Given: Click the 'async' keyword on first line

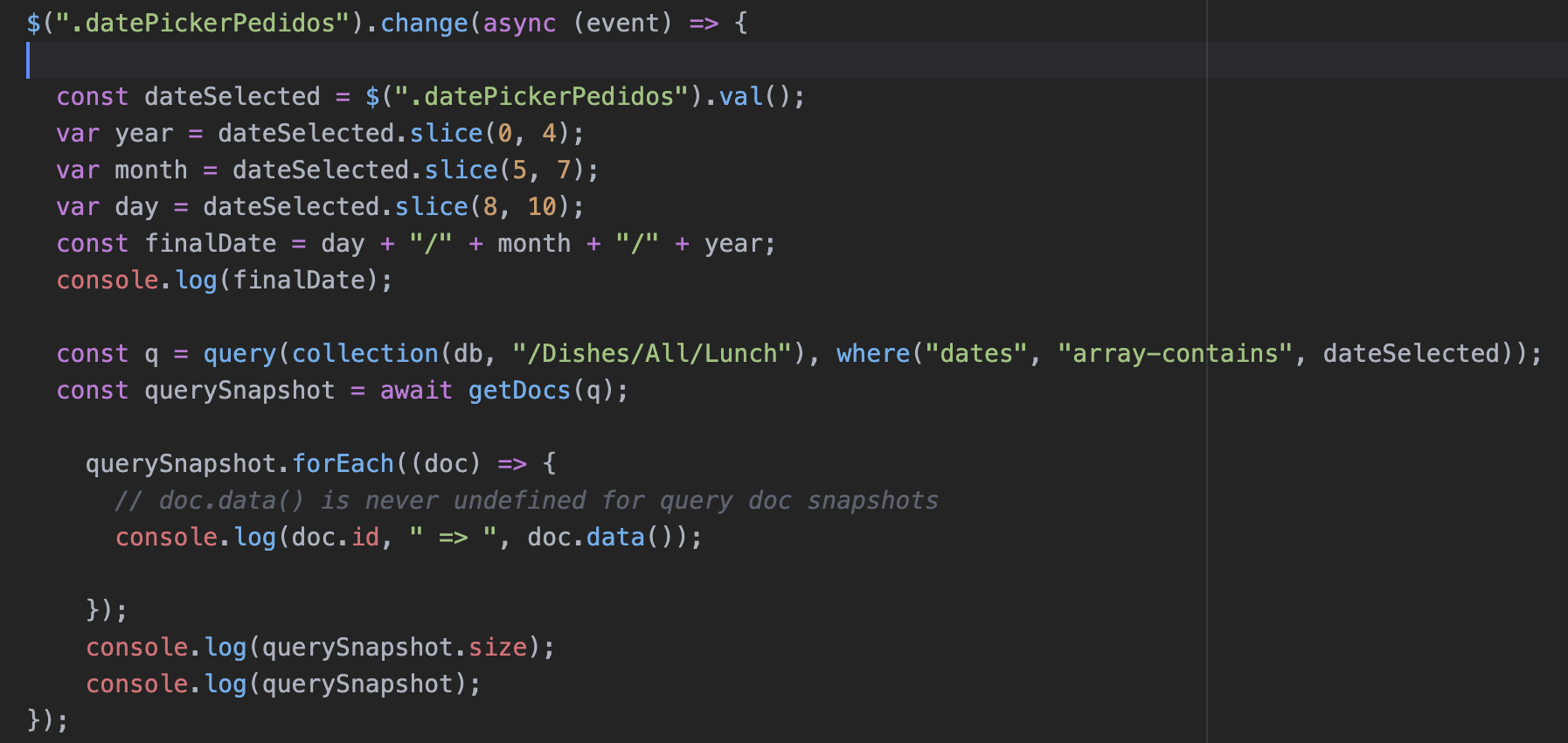Looking at the screenshot, I should pos(519,23).
